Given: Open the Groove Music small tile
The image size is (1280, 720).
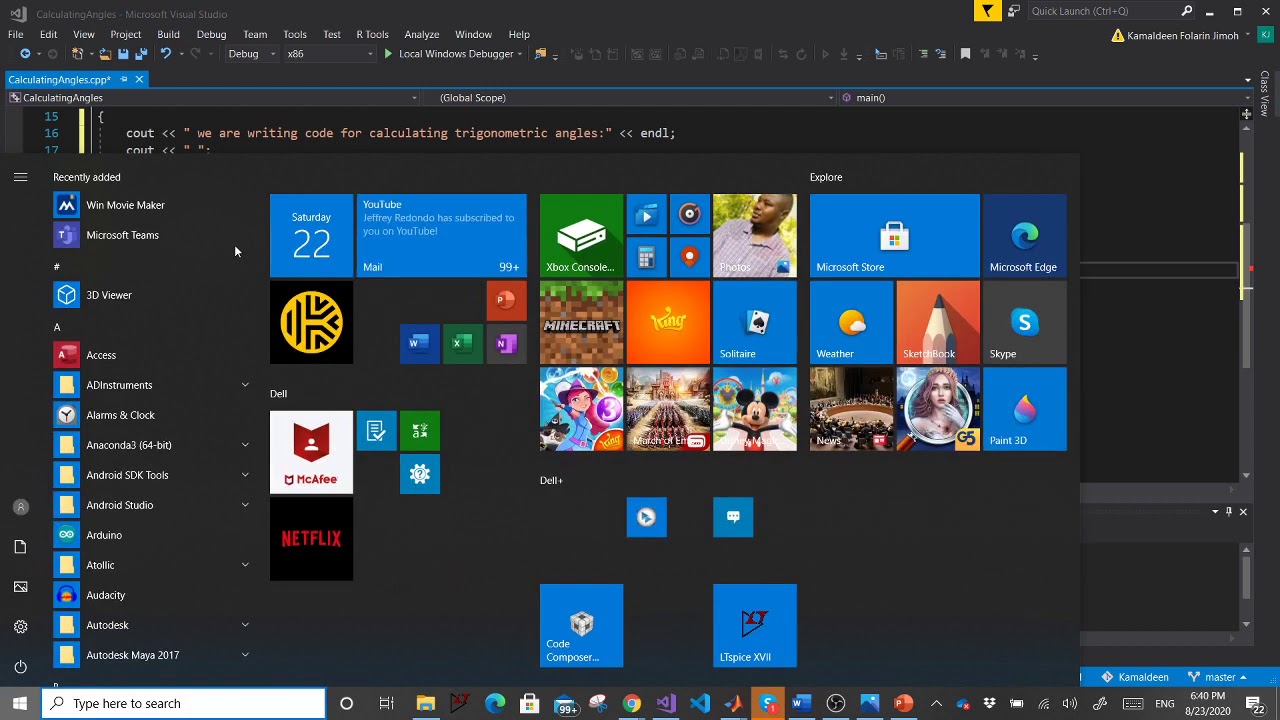Looking at the screenshot, I should (x=690, y=214).
